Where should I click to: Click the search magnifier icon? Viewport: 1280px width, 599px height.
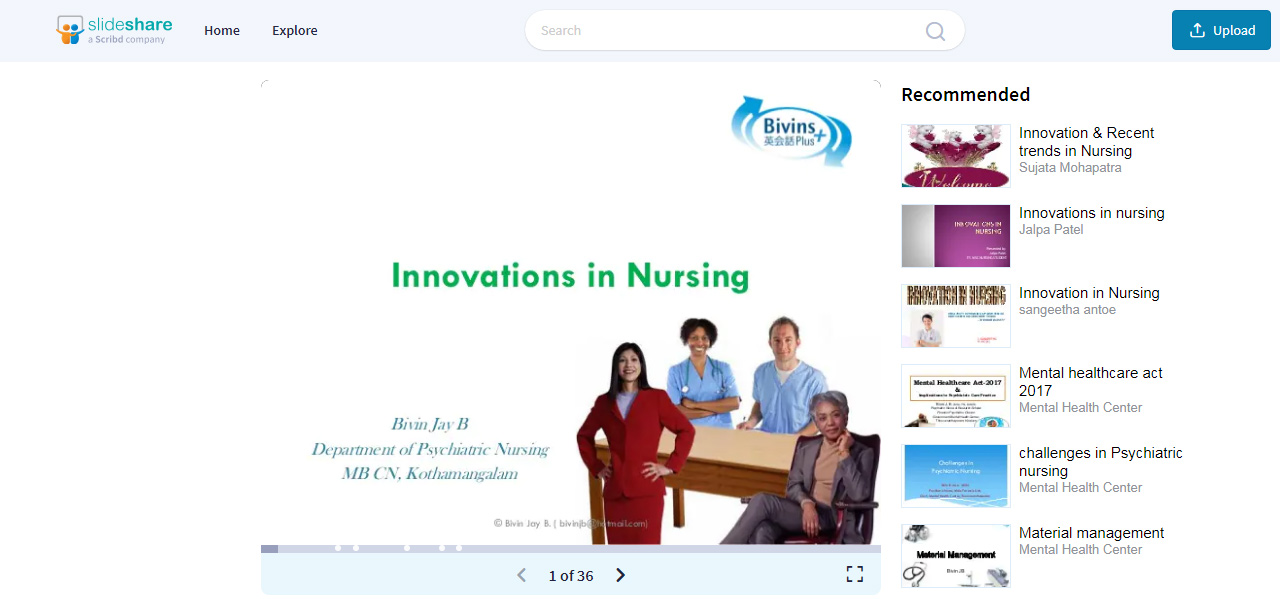click(935, 31)
